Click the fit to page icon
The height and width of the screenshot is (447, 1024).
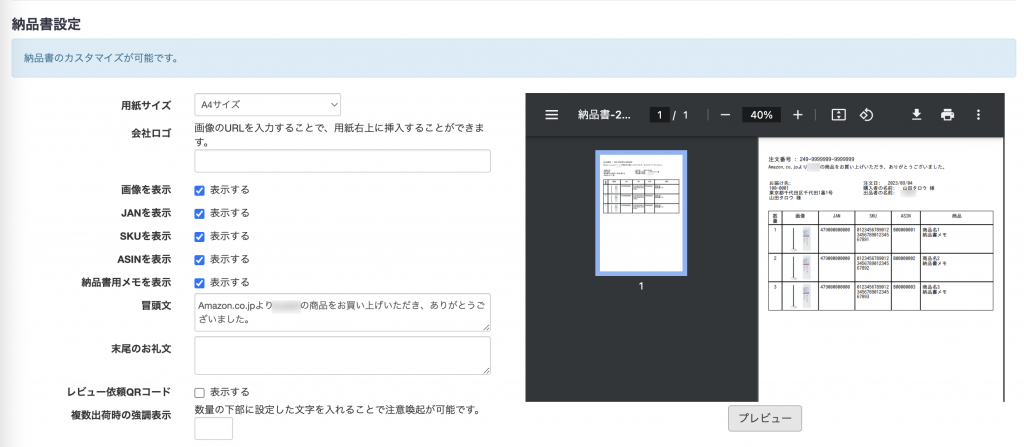pyautogui.click(x=838, y=115)
